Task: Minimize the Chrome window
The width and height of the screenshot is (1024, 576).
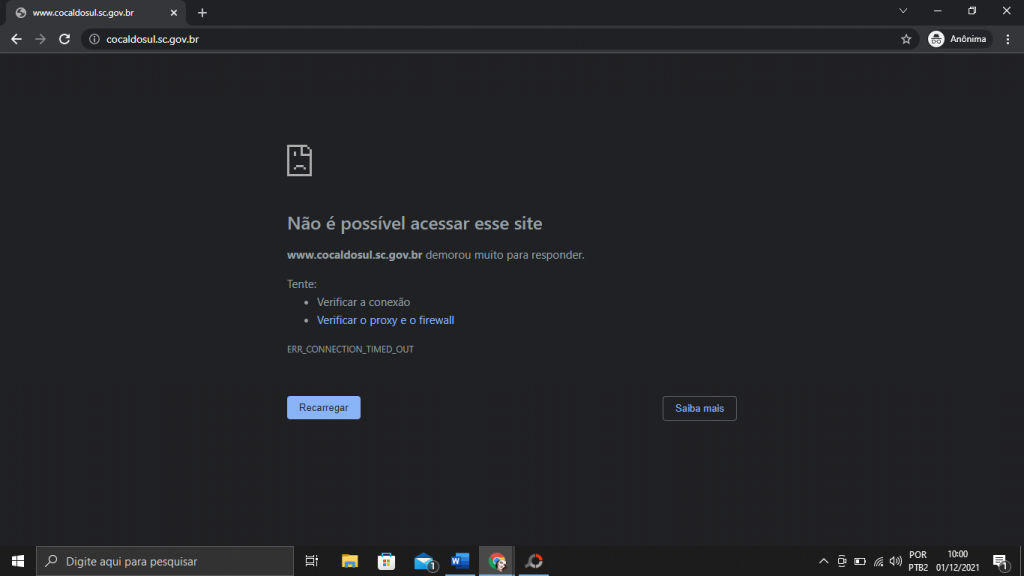Action: point(937,10)
